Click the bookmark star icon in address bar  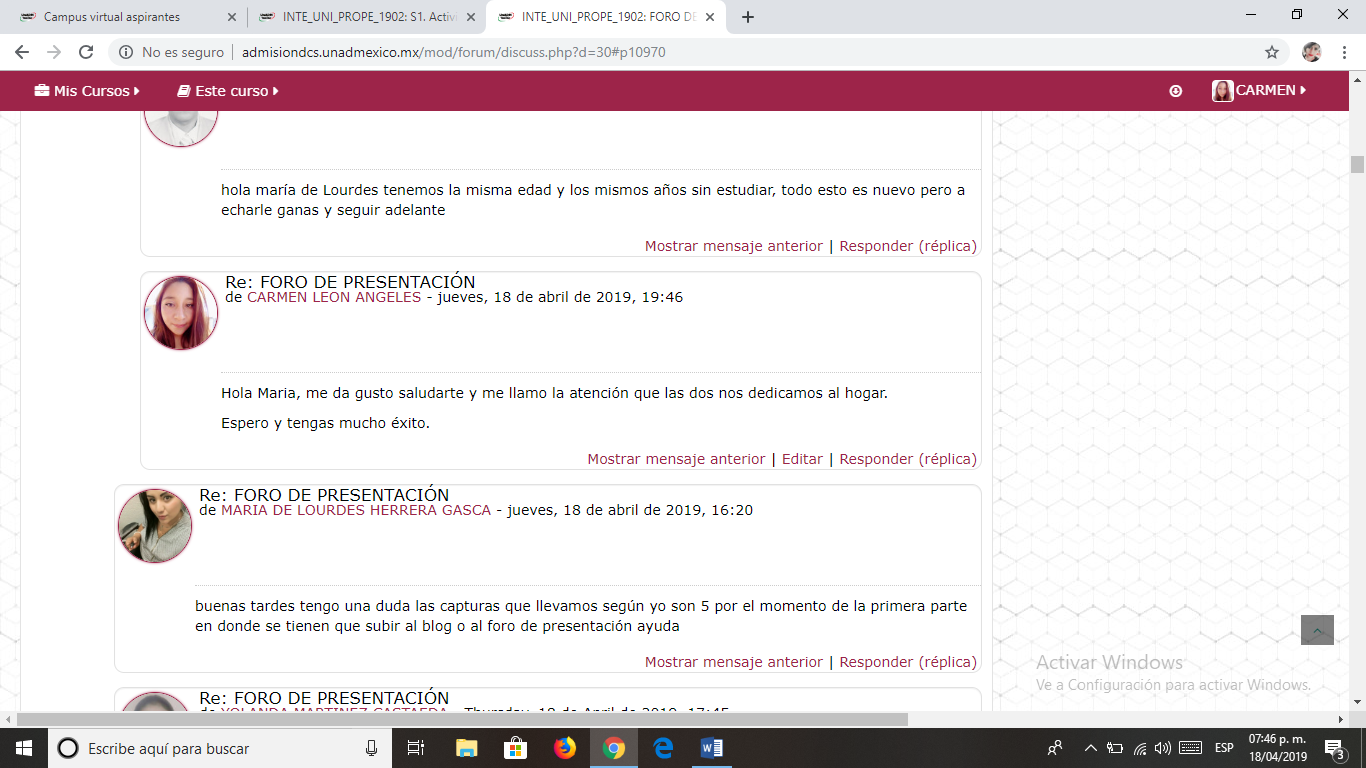[1271, 52]
